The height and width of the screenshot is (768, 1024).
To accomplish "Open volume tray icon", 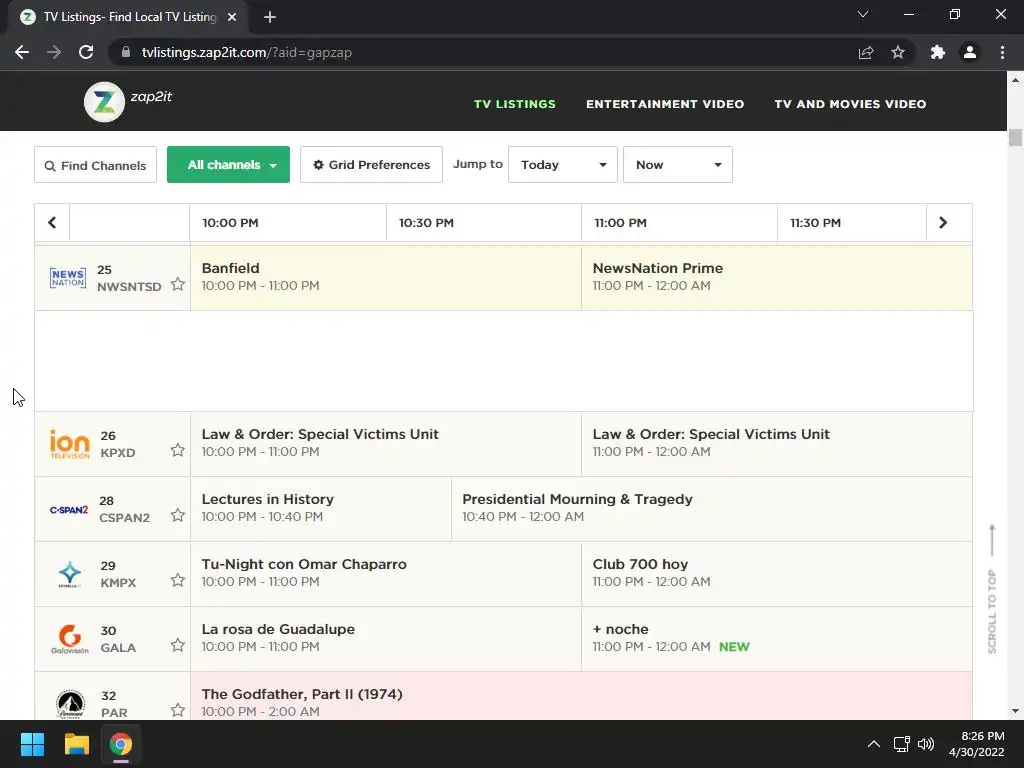I will (x=926, y=744).
